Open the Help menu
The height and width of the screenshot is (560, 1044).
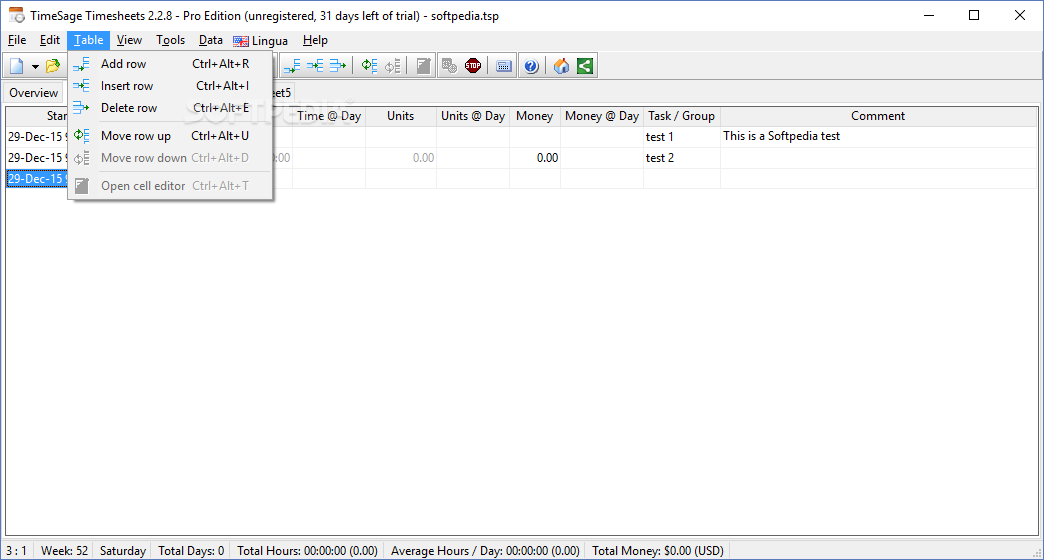click(x=315, y=40)
